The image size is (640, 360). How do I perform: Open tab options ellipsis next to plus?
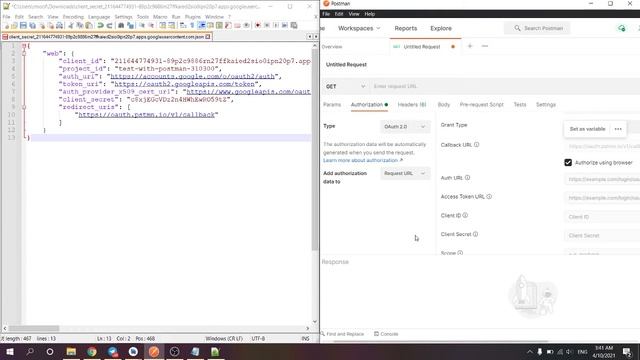tap(484, 46)
